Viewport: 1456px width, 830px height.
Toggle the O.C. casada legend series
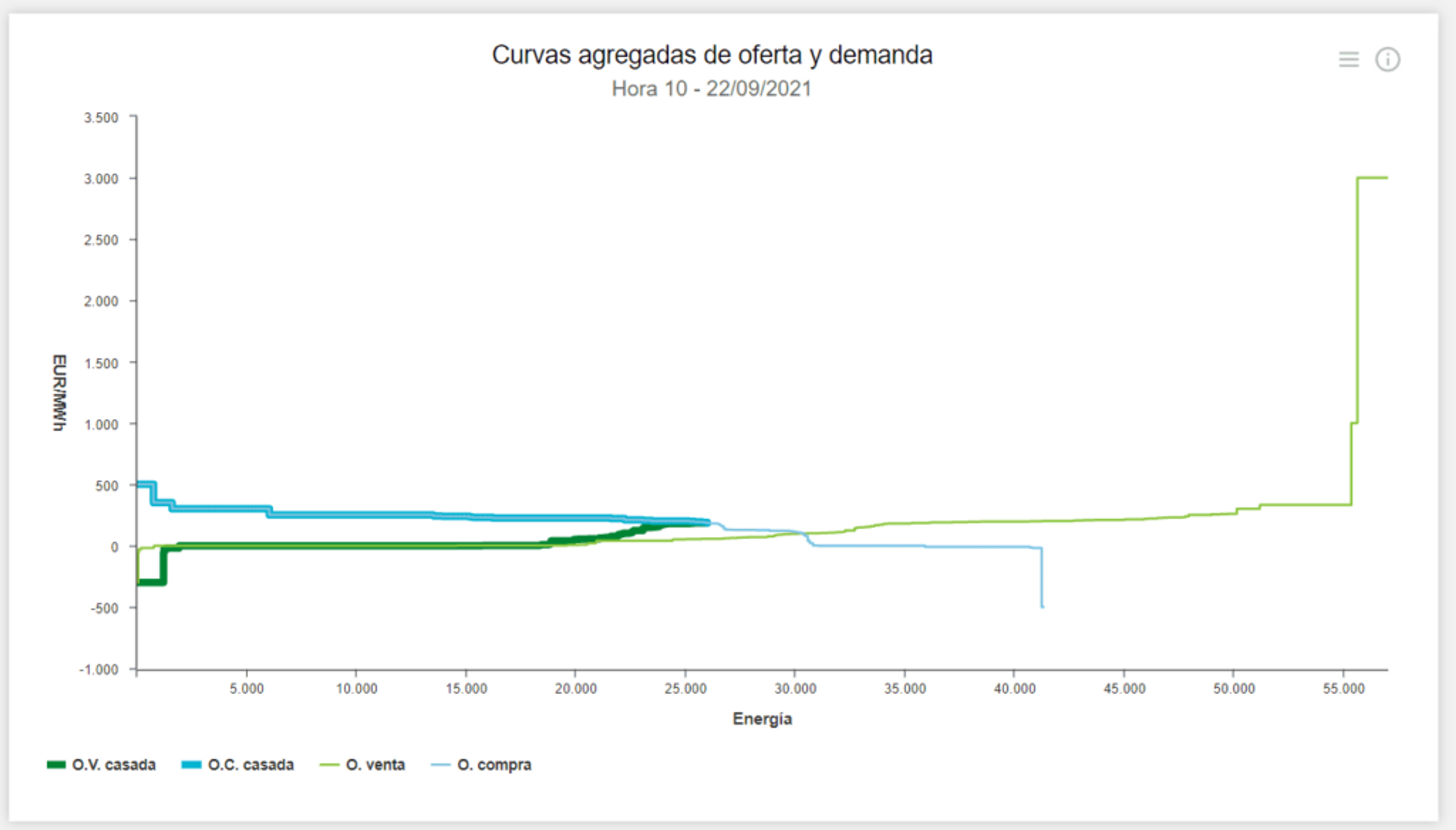[250, 765]
